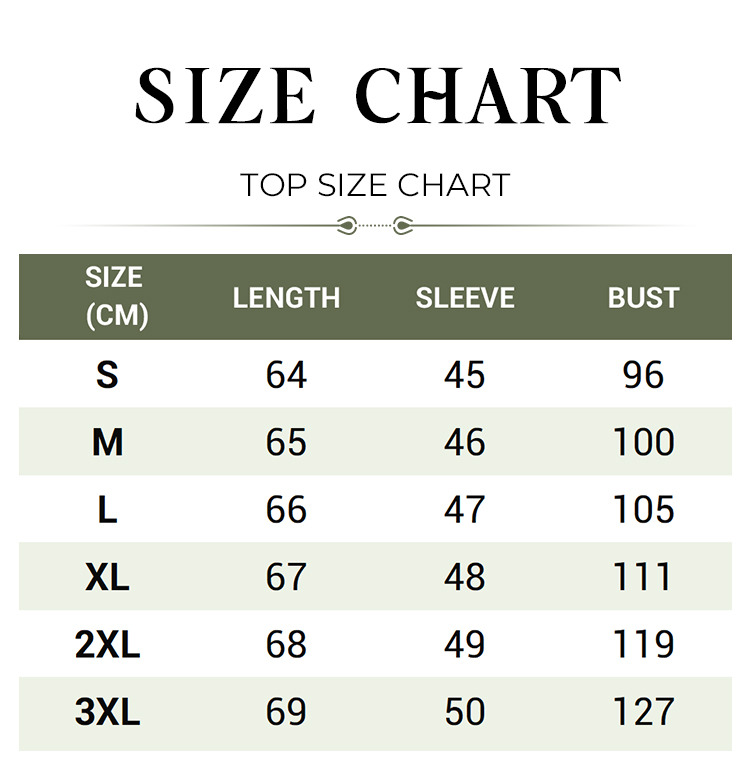Click the 2XL size row label
Viewport: 750px width, 770px height.
(108, 644)
